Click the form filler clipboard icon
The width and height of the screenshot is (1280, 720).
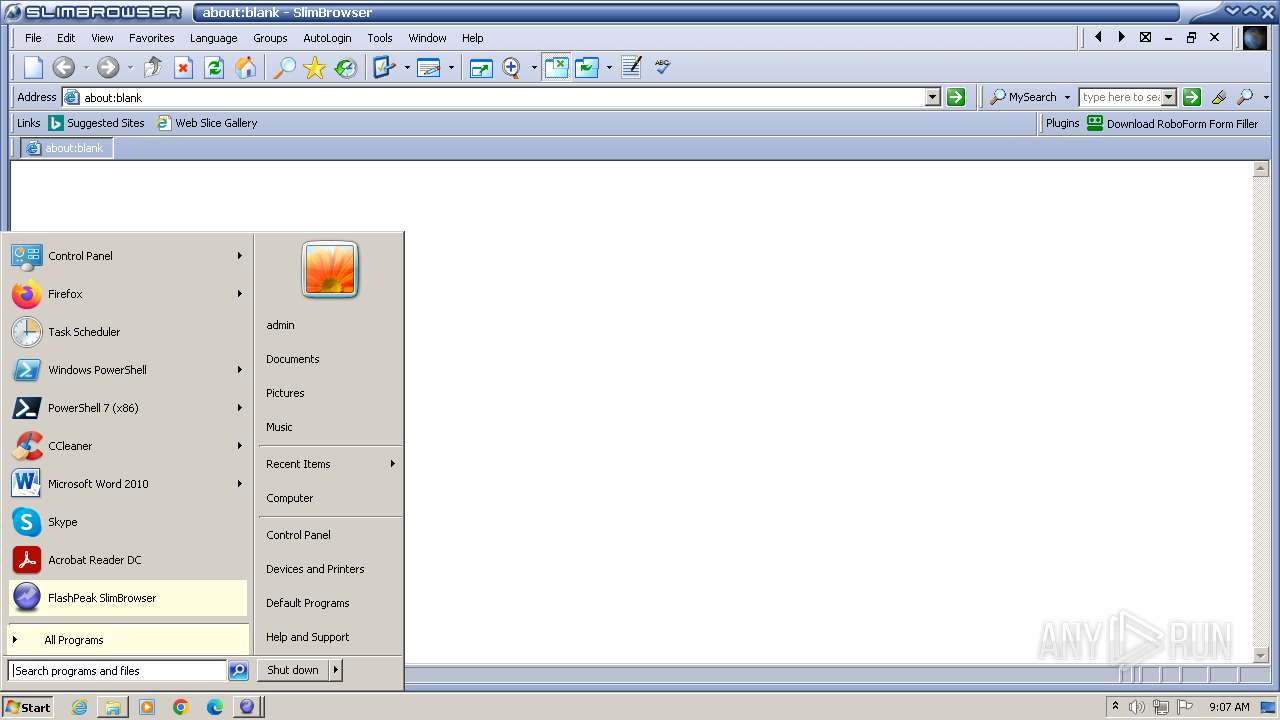pyautogui.click(x=384, y=67)
